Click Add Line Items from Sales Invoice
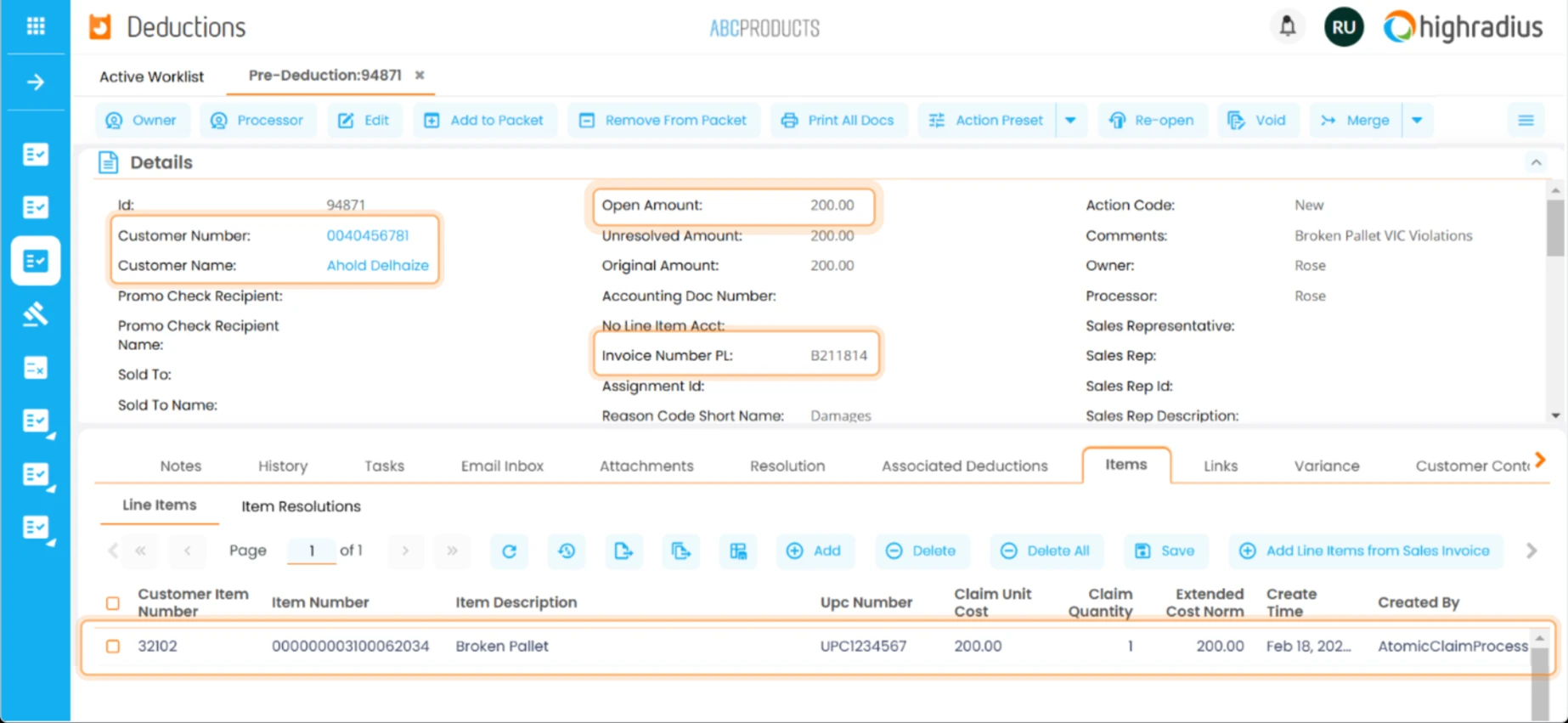Image resolution: width=1568 pixels, height=723 pixels. (1365, 551)
